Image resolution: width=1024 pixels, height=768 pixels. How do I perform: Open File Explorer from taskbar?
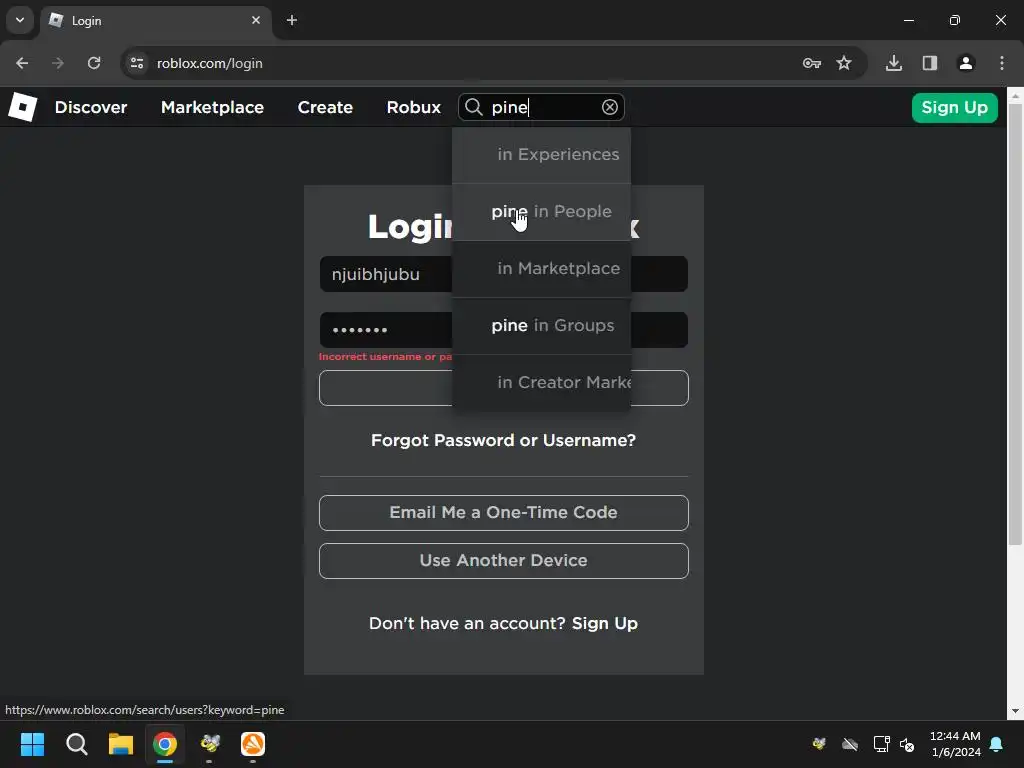pos(121,744)
